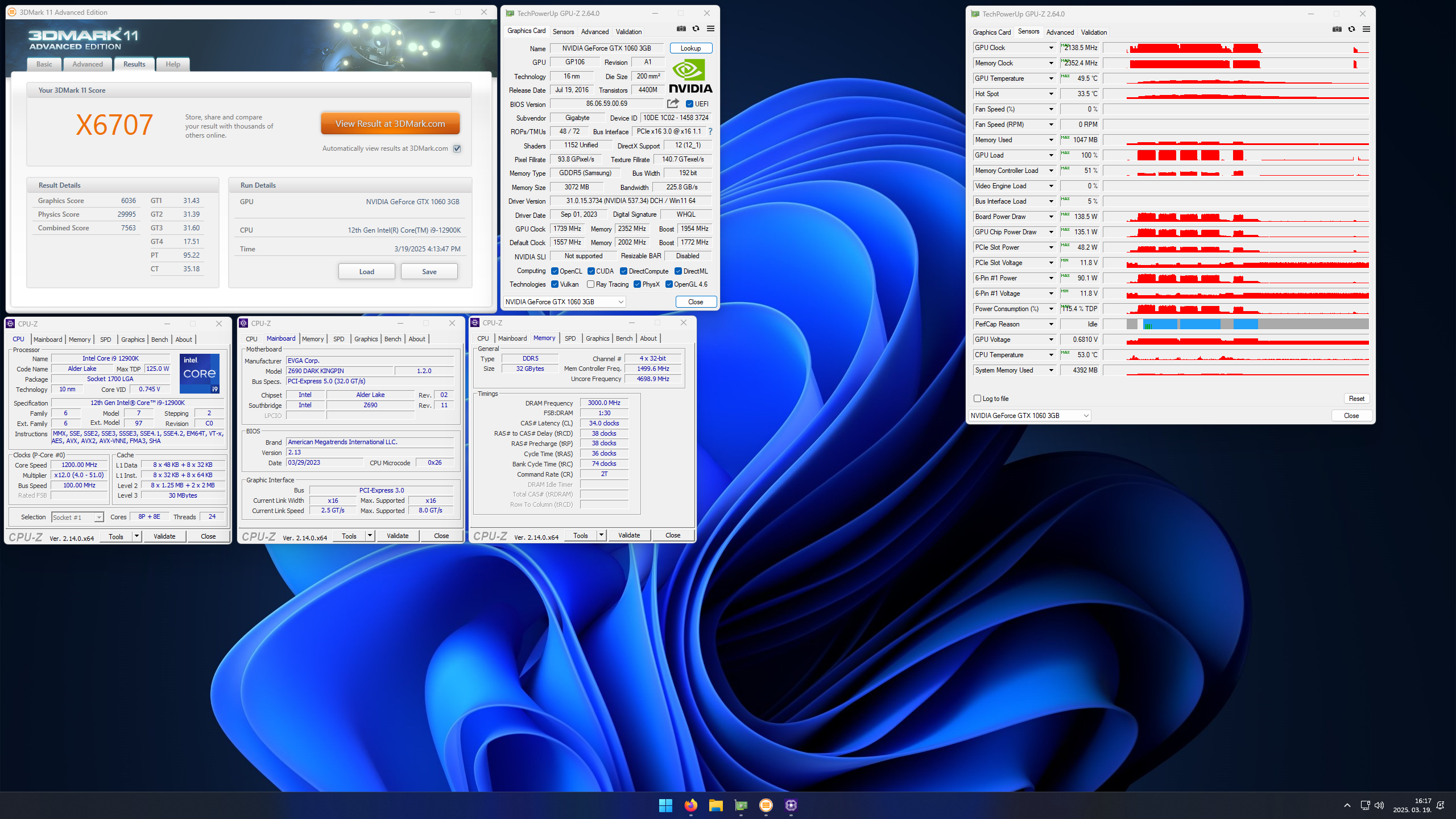Screen dimensions: 1456x819
Task: Click View Result at 3DMark.com button
Action: 390,123
